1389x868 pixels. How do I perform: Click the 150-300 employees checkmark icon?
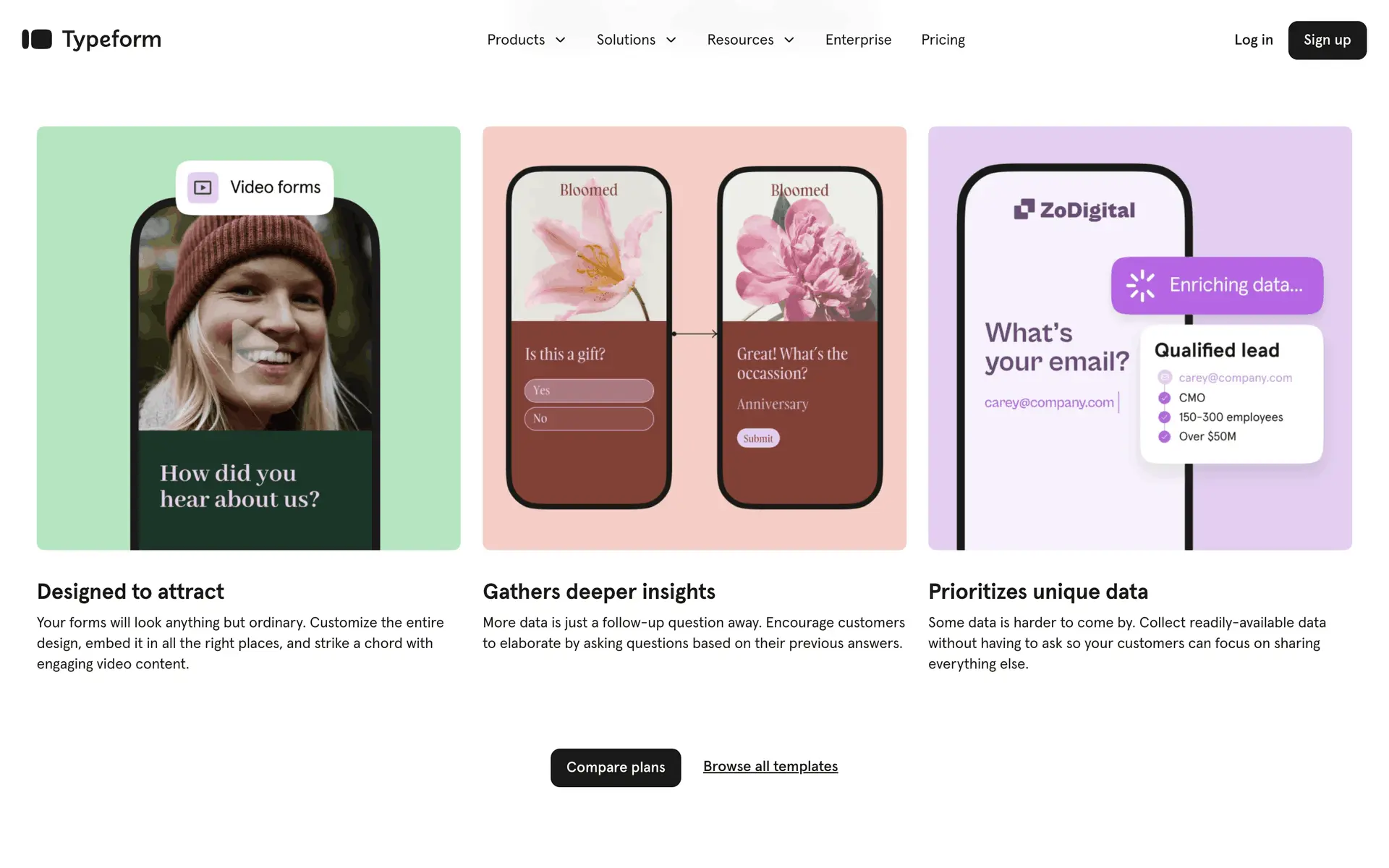pos(1164,417)
